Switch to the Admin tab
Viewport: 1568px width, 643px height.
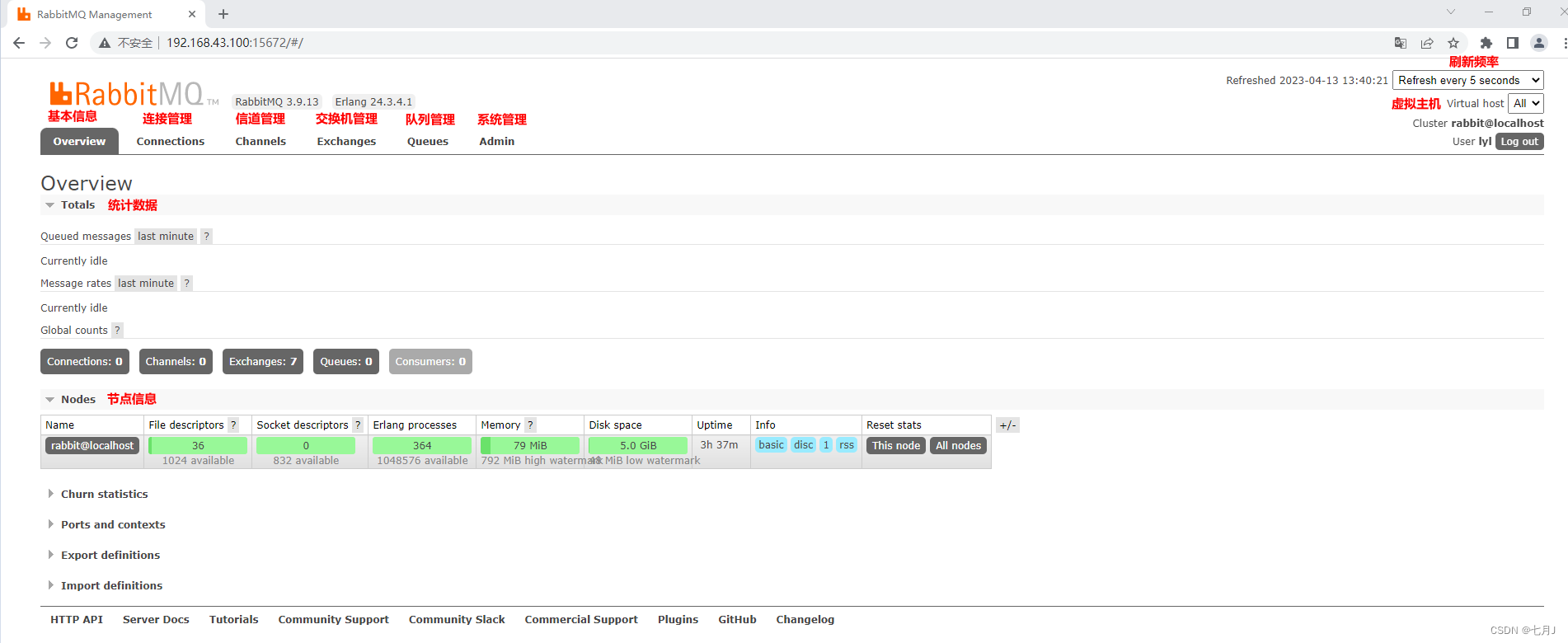click(497, 141)
